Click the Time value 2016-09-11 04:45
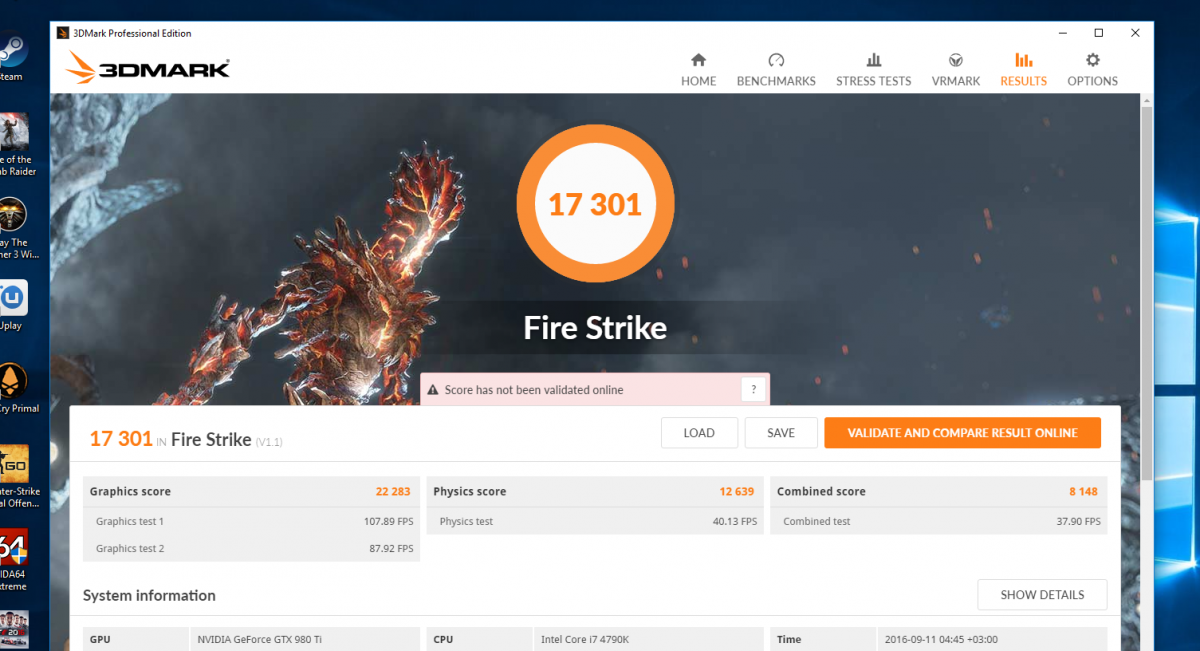The image size is (1200, 651). [940, 639]
